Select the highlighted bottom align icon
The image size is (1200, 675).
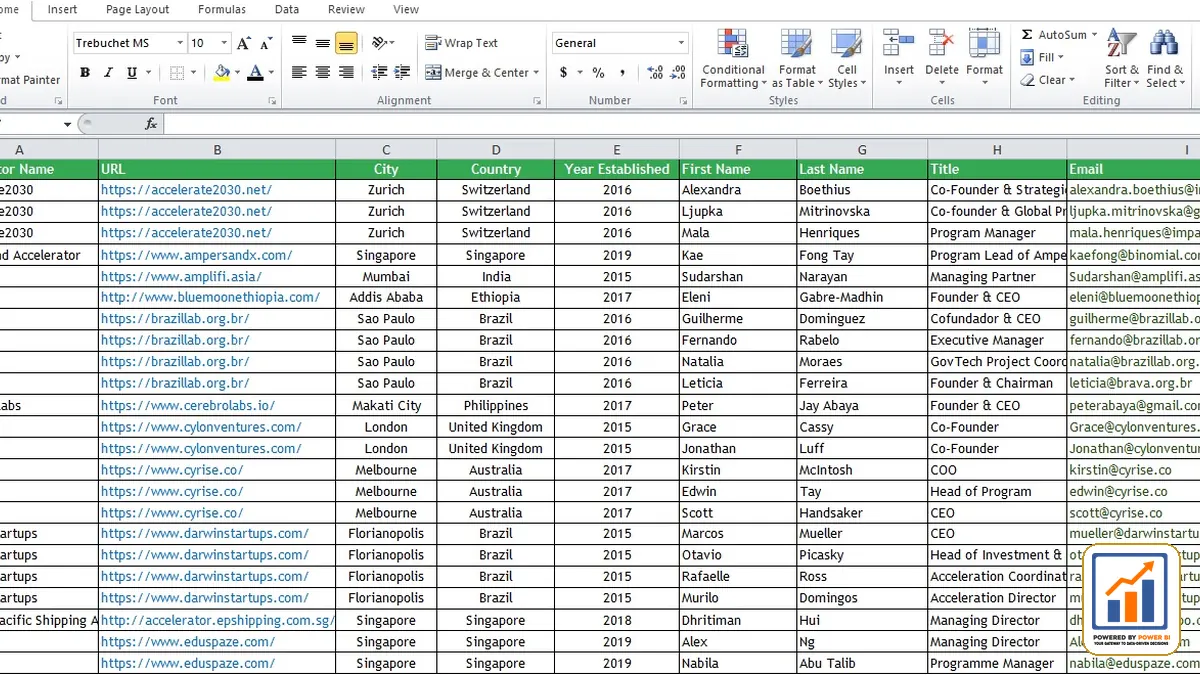pyautogui.click(x=346, y=43)
